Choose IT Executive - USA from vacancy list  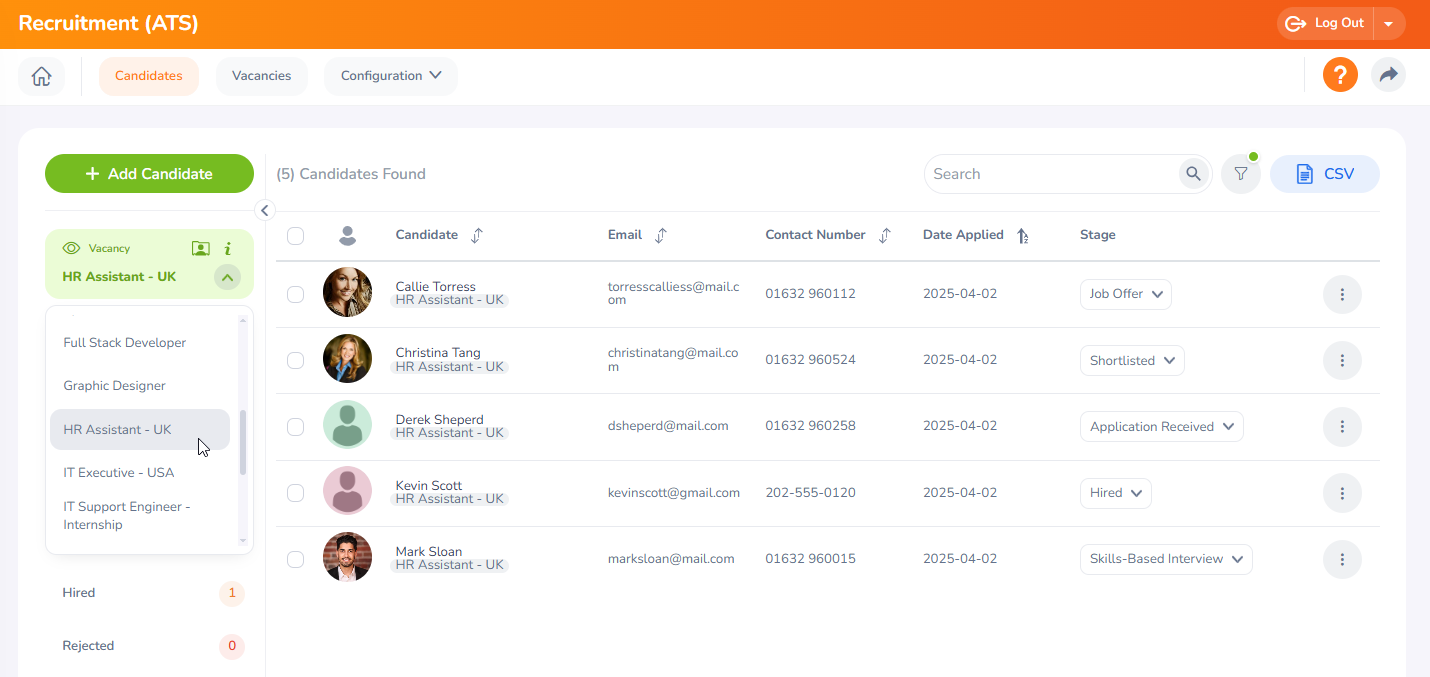(119, 473)
